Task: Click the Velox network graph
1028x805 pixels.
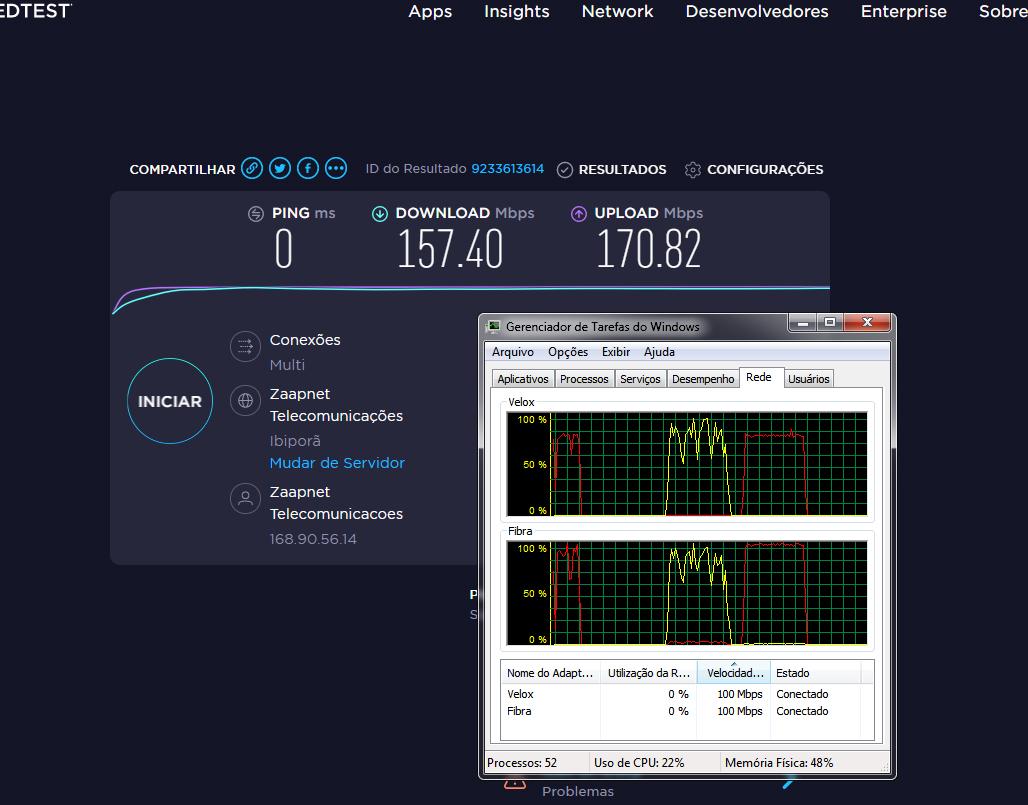Action: coord(687,463)
